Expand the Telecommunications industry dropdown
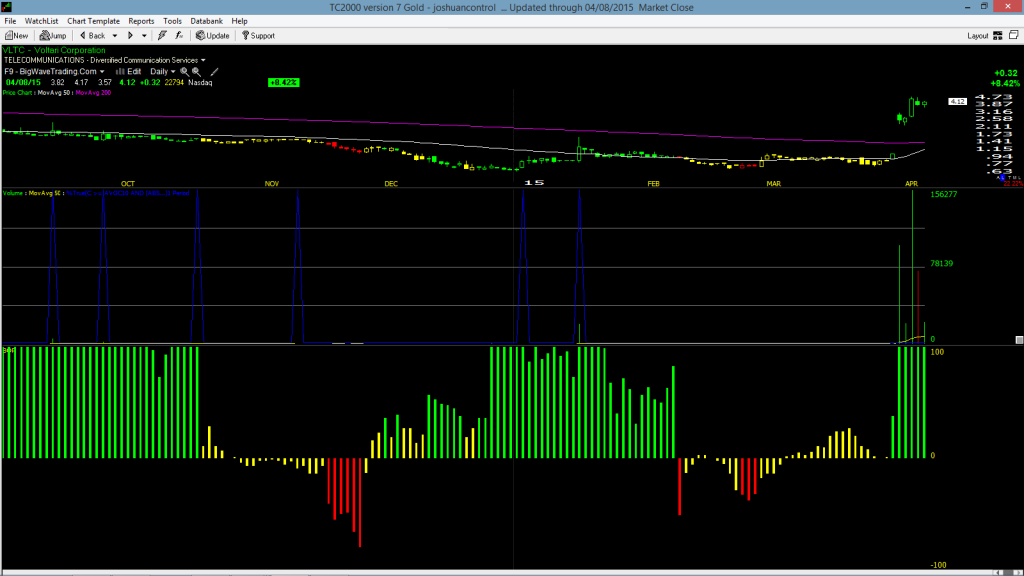 point(203,60)
